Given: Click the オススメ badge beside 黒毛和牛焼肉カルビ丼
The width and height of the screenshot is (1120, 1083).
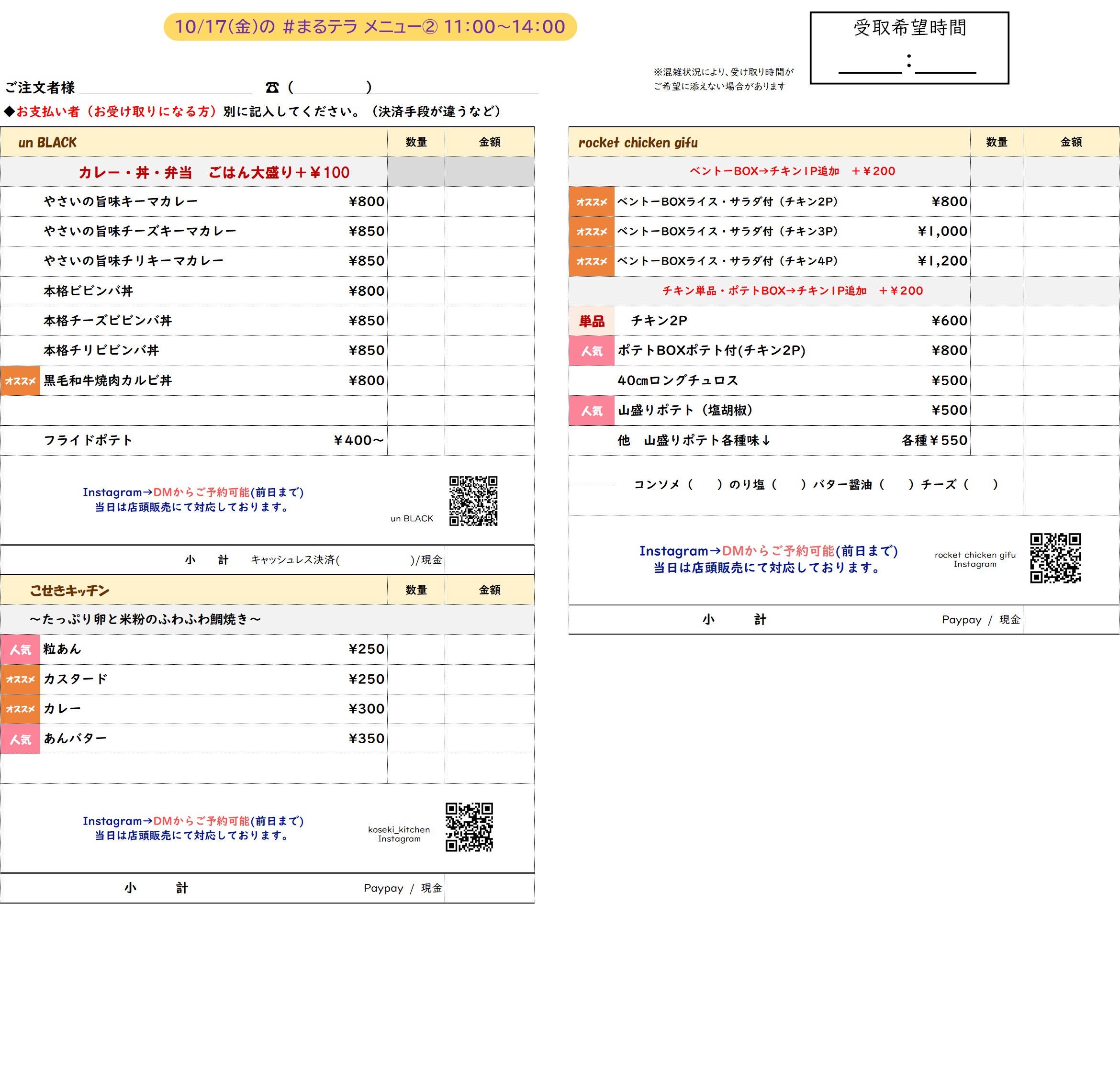Looking at the screenshot, I should click(x=20, y=380).
